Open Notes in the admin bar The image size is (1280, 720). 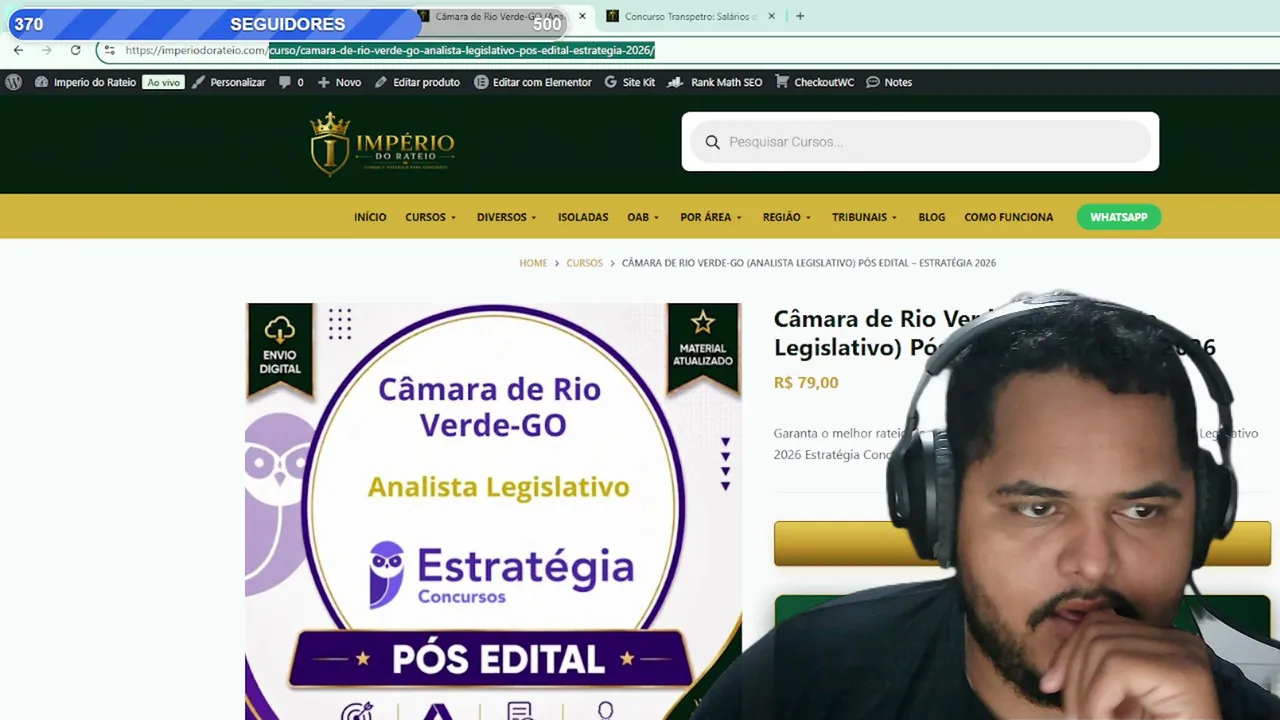pyautogui.click(x=889, y=82)
